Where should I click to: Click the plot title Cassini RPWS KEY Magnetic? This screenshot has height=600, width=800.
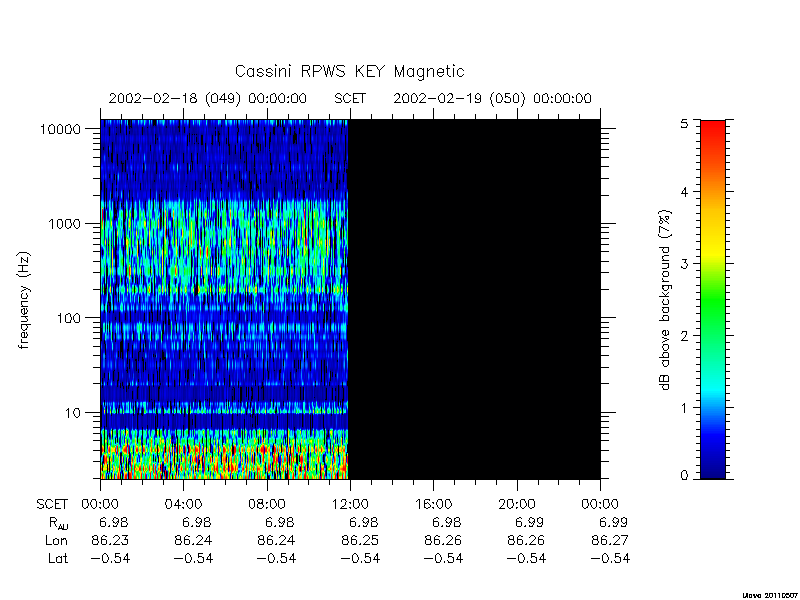(x=349, y=71)
